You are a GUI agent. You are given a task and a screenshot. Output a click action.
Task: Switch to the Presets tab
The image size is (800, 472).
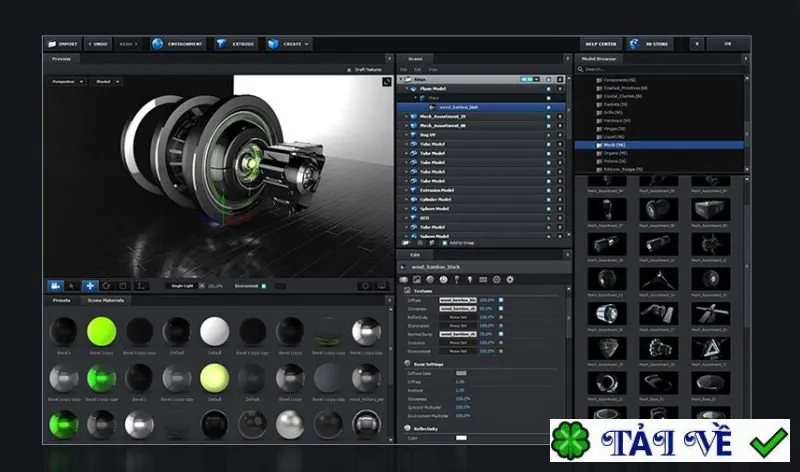point(62,300)
